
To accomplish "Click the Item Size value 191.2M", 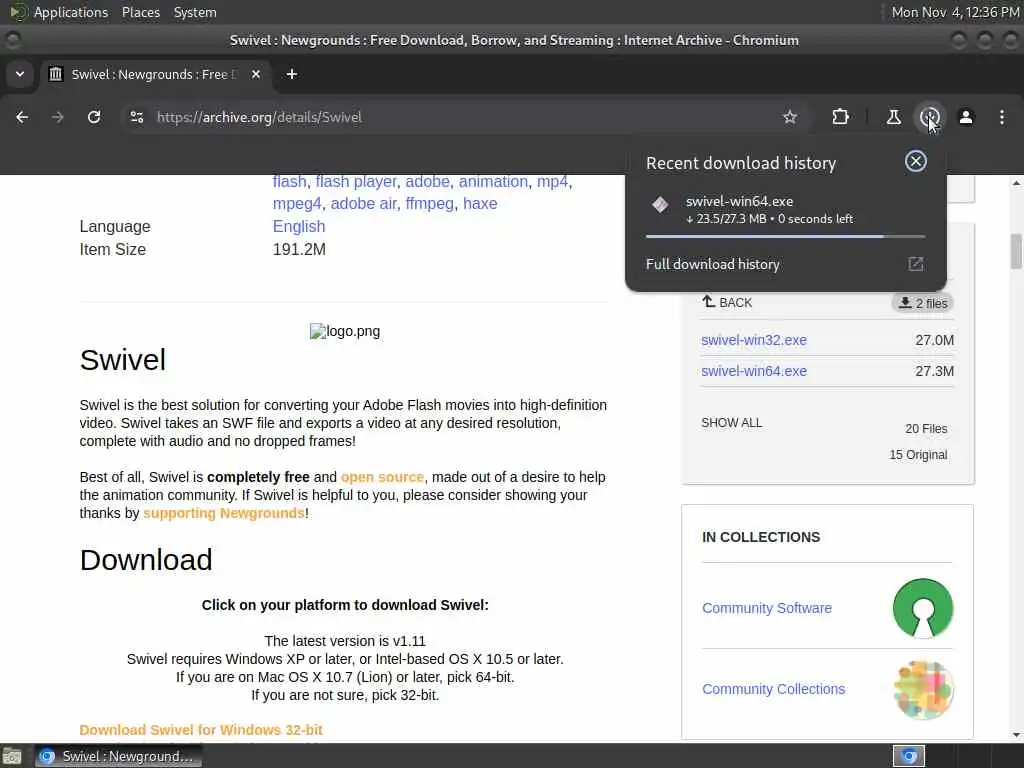I will (x=299, y=249).
